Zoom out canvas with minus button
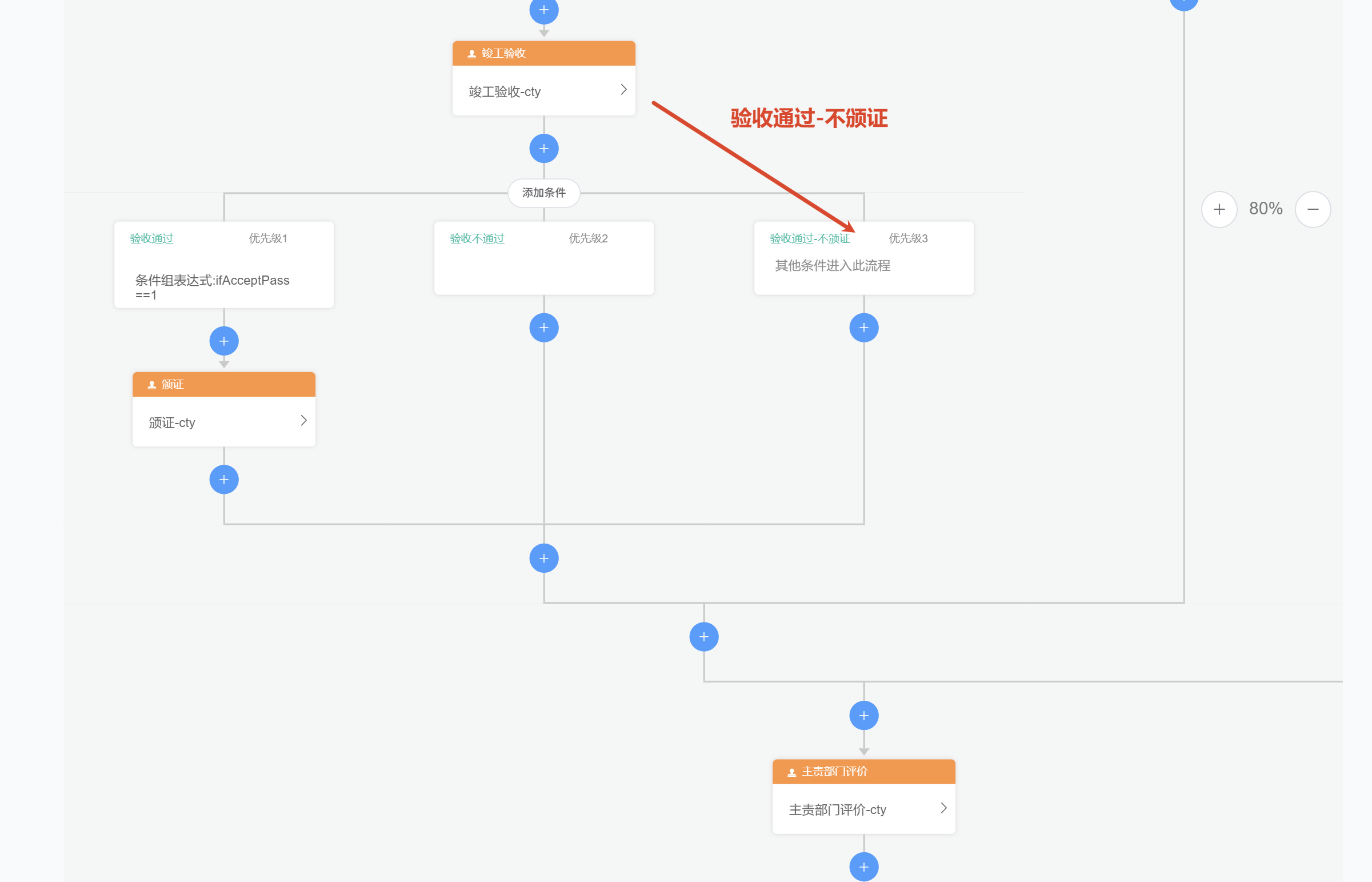The image size is (1372, 882). [1313, 209]
